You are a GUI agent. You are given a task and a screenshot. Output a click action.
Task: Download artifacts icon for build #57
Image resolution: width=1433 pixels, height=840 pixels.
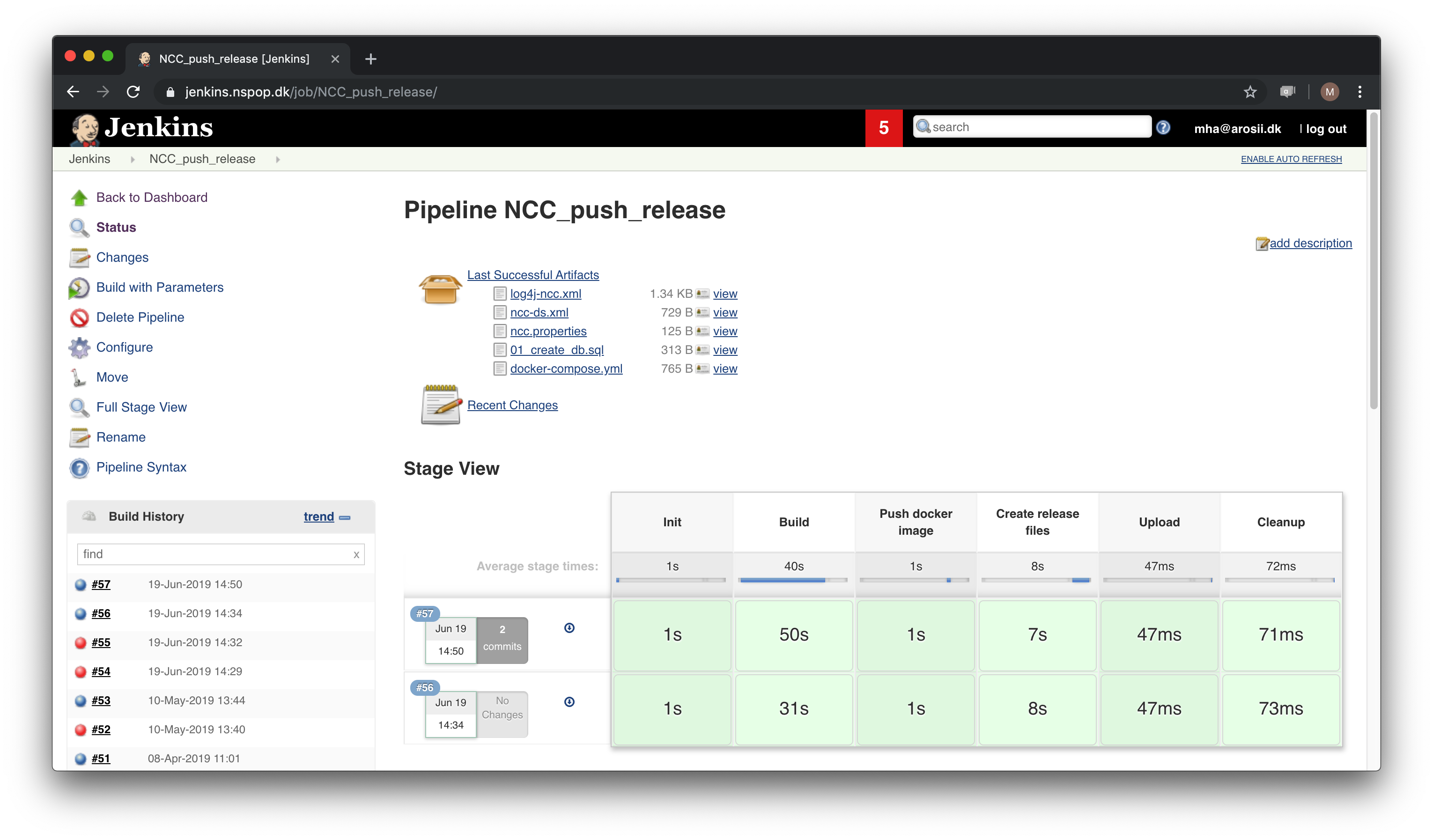(x=569, y=628)
